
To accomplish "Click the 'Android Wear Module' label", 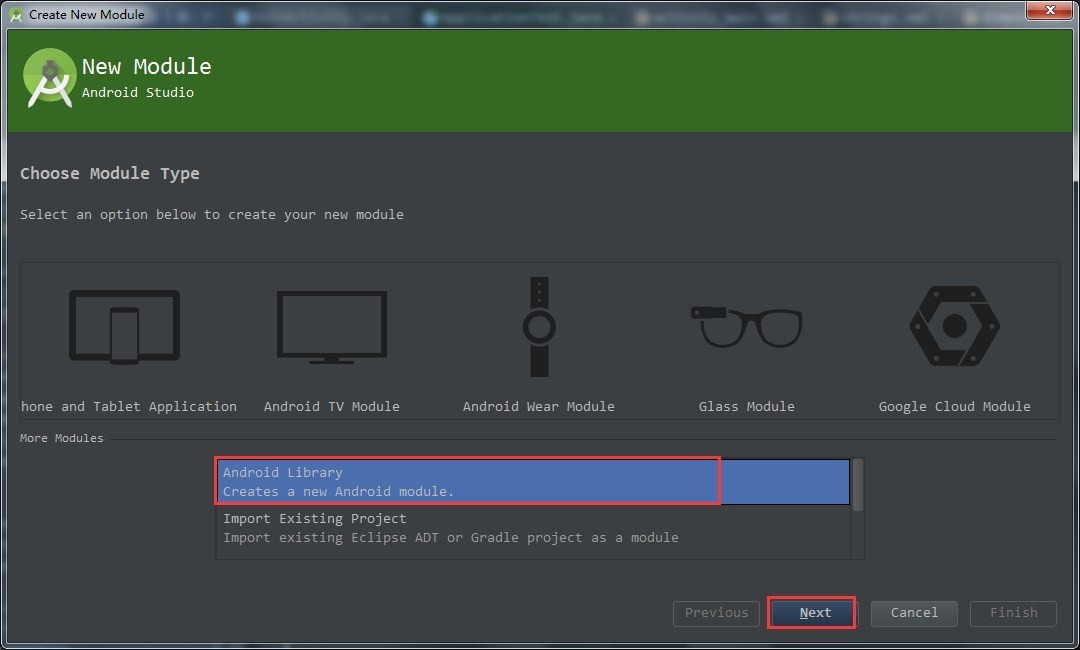I will click(x=539, y=406).
